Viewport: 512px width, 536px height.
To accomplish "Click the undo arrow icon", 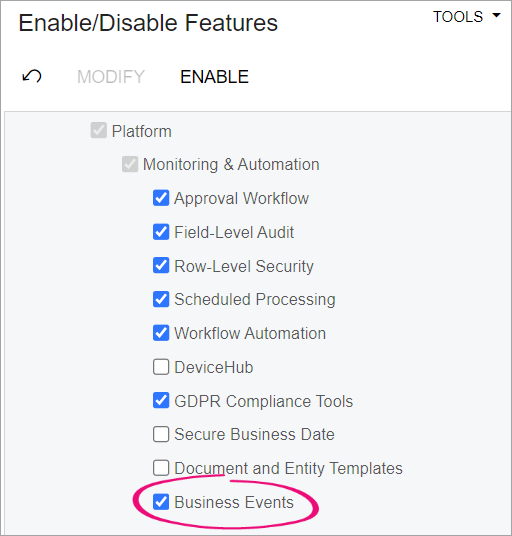I will [x=32, y=76].
